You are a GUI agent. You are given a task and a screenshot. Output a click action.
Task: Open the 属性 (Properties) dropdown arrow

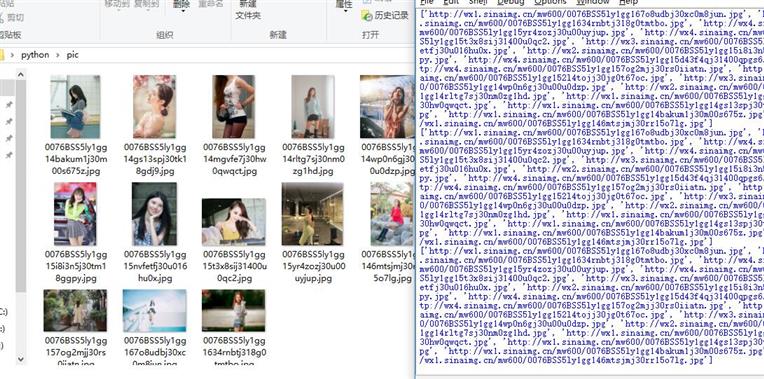[x=344, y=11]
